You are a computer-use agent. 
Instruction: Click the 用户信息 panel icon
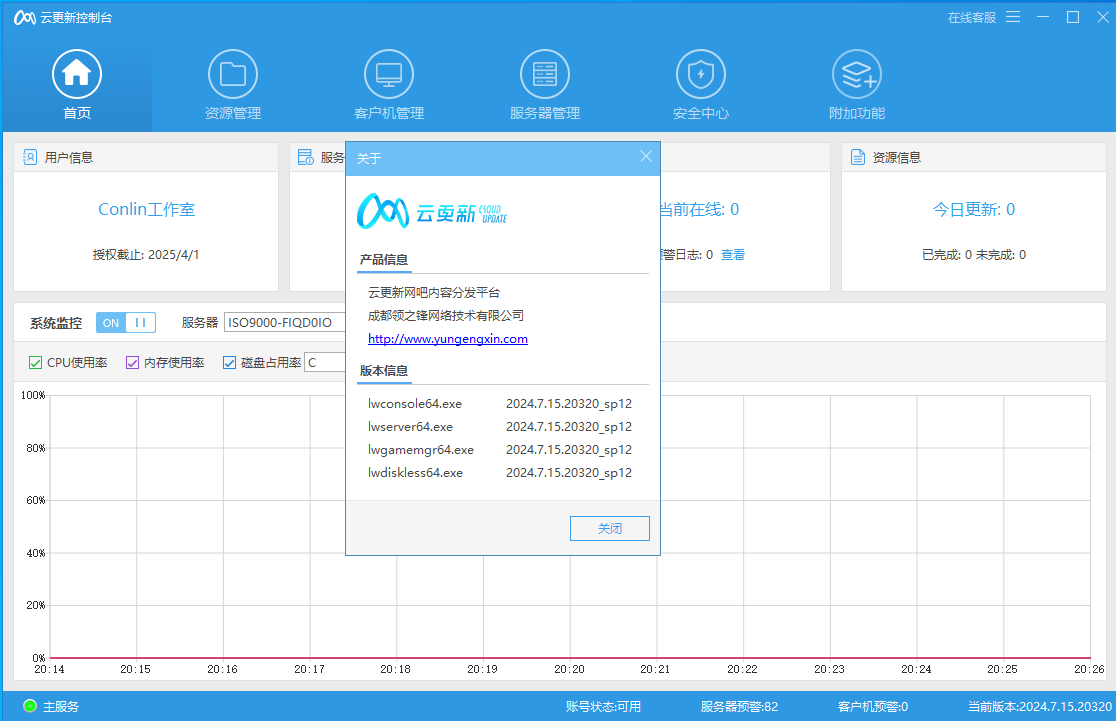pos(30,157)
